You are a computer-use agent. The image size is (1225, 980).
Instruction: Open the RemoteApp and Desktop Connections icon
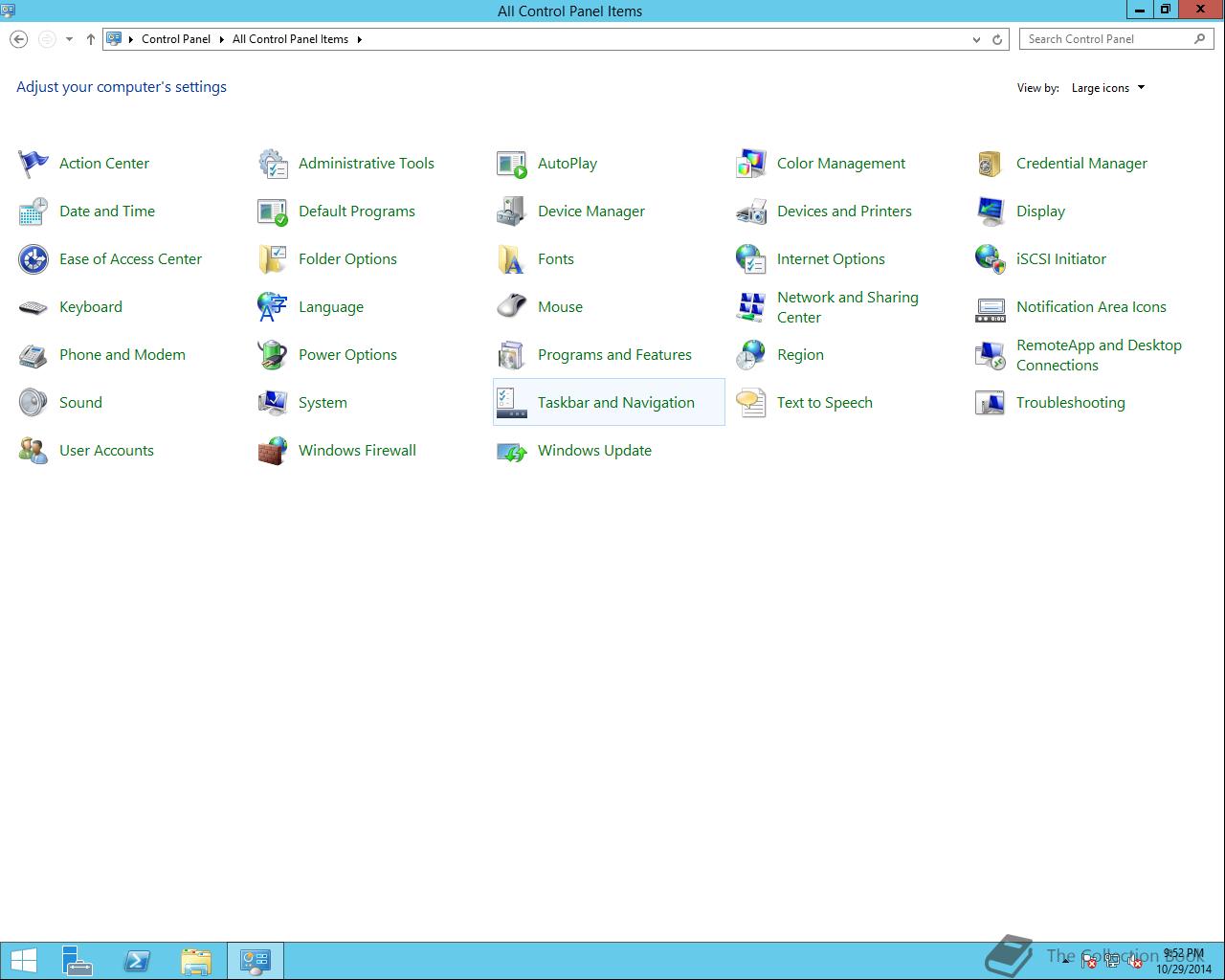991,355
